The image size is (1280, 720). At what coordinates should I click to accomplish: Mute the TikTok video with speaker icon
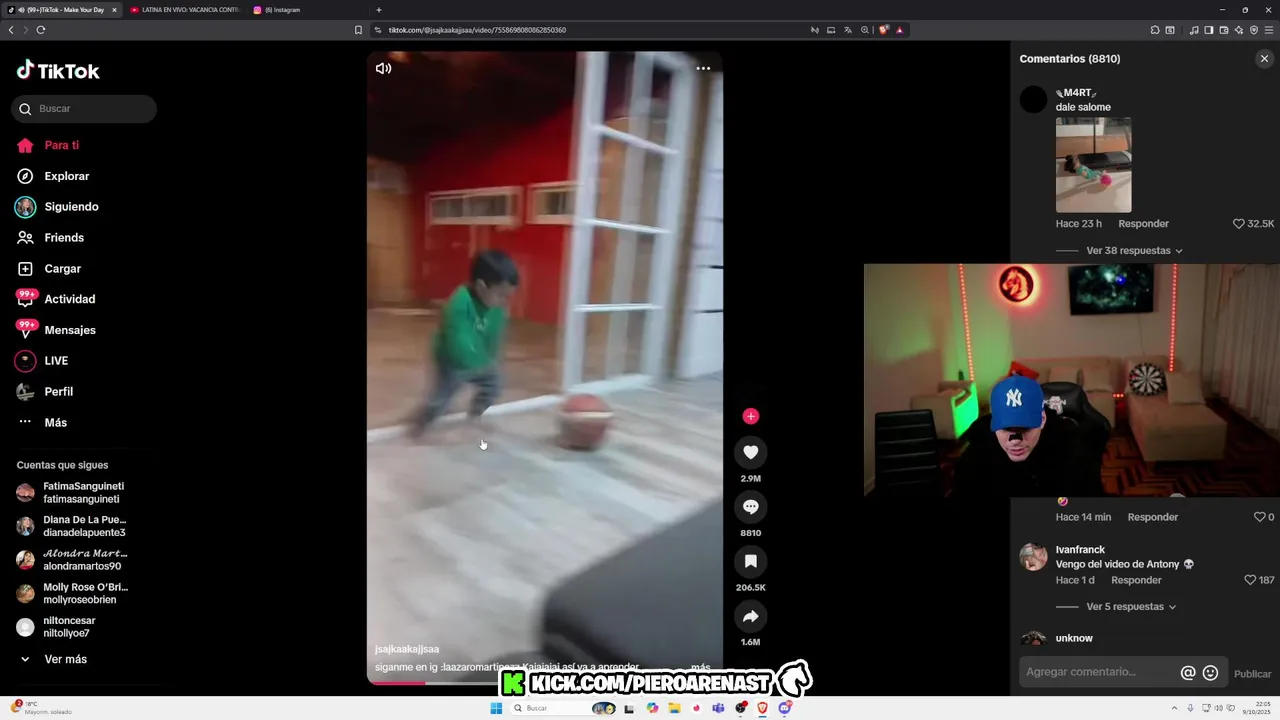[383, 68]
